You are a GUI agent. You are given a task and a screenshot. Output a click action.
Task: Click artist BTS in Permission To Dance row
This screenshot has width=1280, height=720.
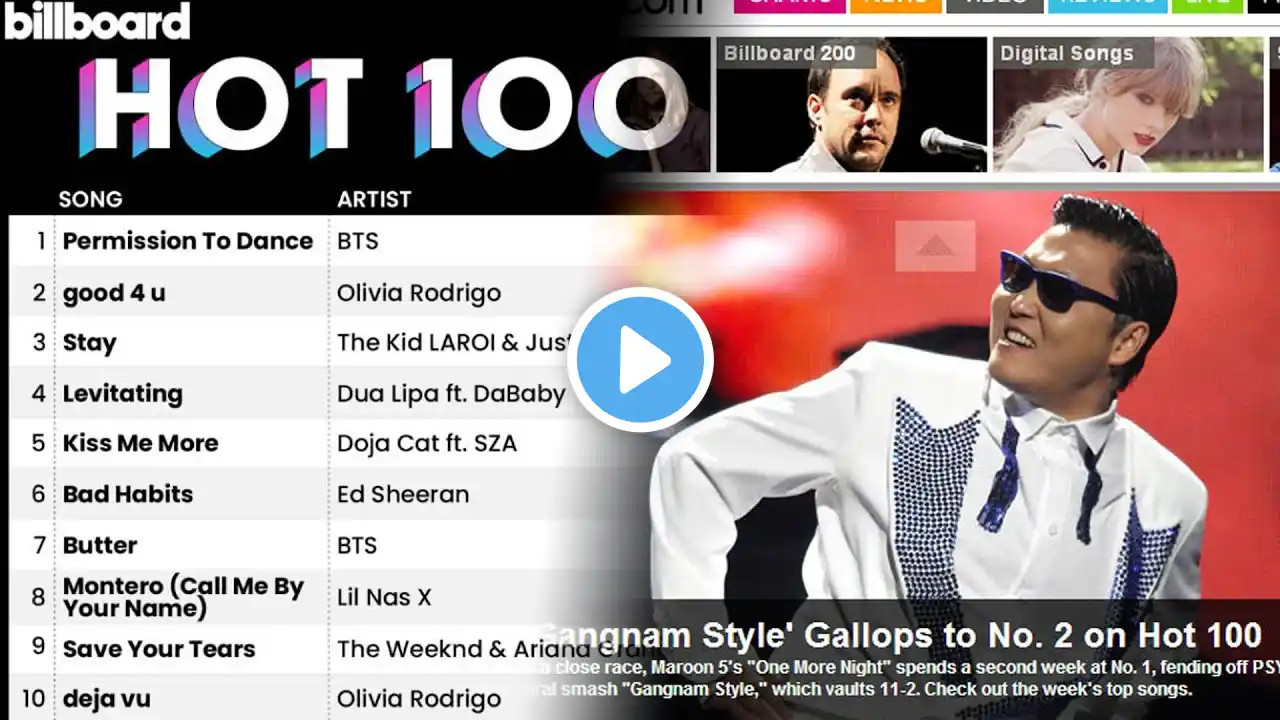[x=357, y=241]
